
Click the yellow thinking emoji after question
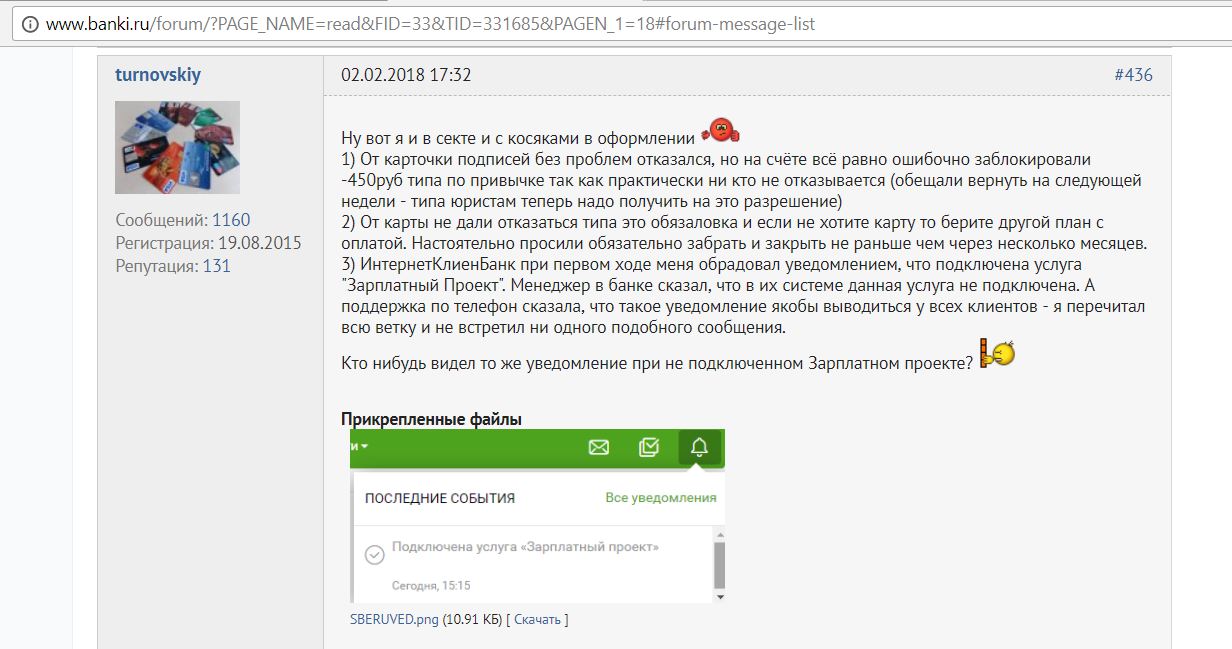(997, 353)
